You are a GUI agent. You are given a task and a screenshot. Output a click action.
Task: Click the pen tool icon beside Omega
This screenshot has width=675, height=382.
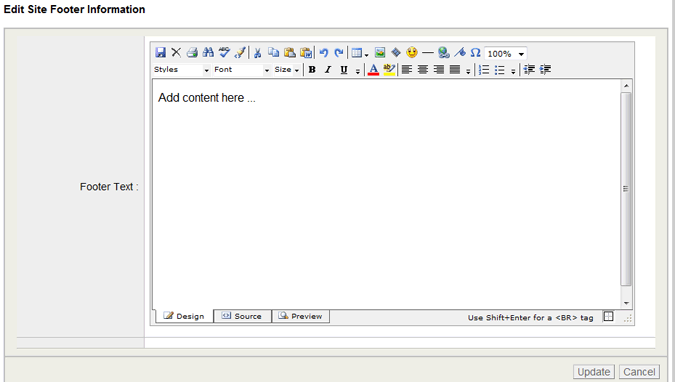coord(460,53)
